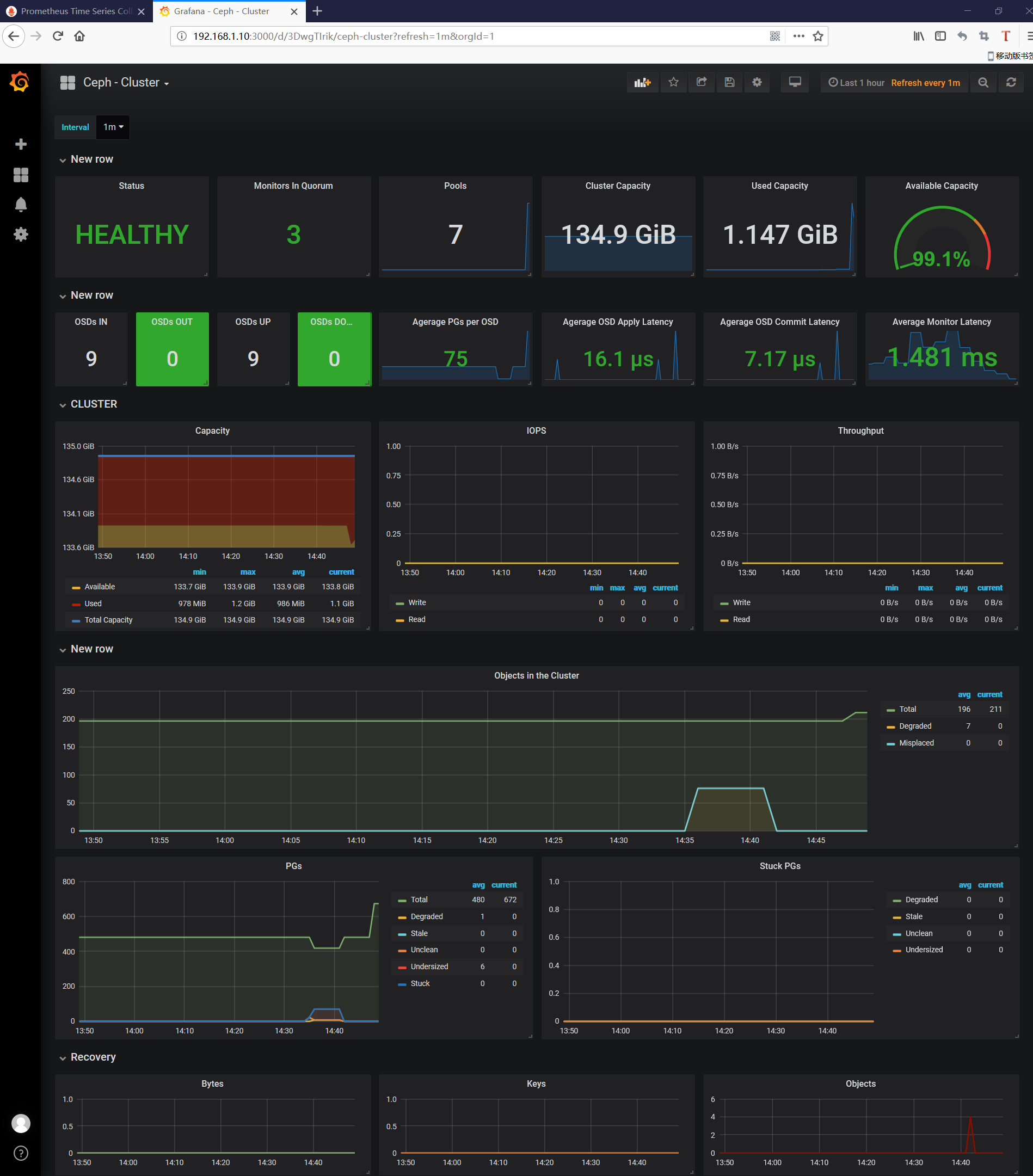Collapse the Recovery row
This screenshot has width=1033, height=1176.
93,1057
